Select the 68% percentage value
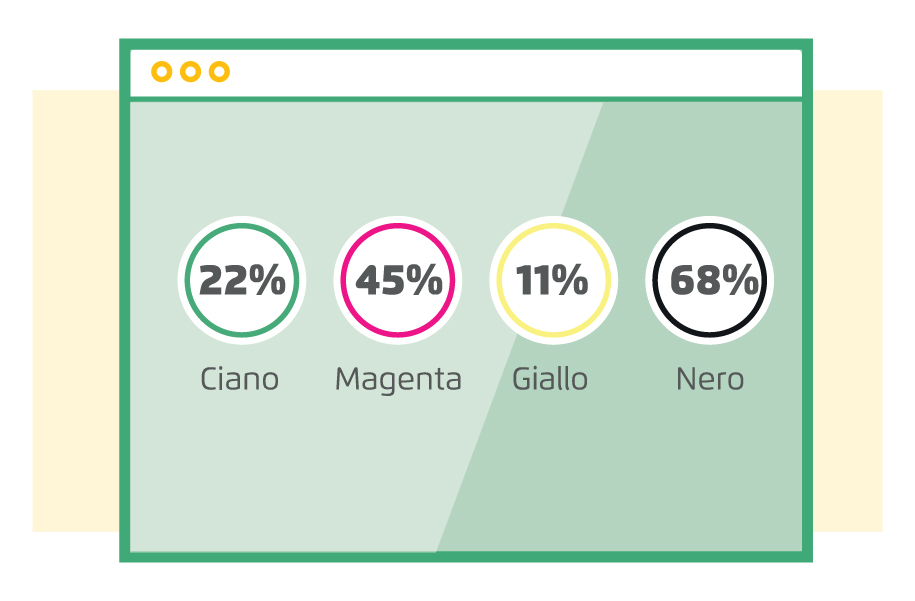Screen dimensions: 915x601 (714, 280)
